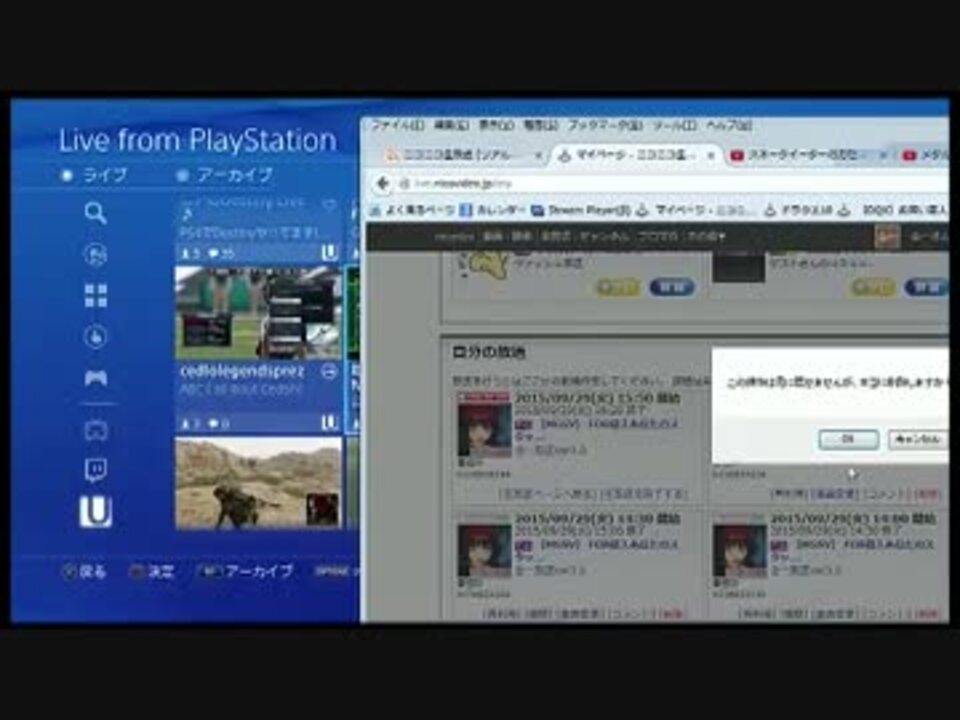Open the ヘルプ menu in the browser

(729, 126)
